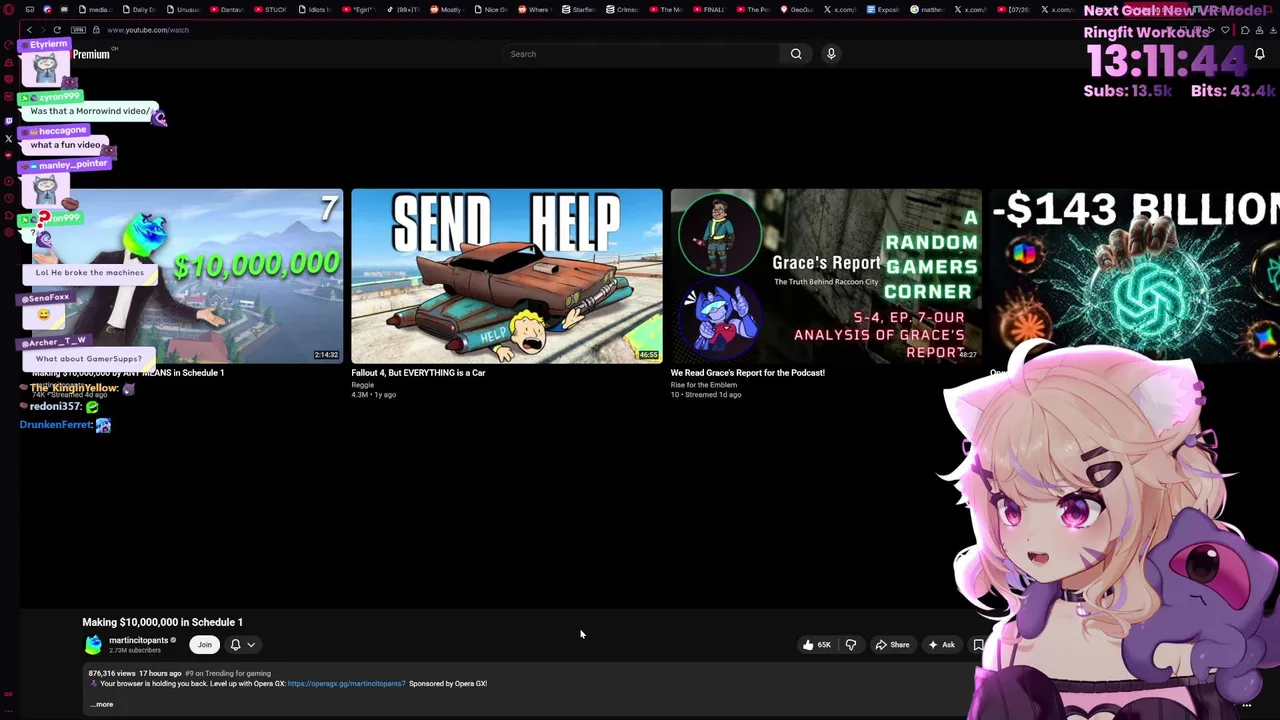The height and width of the screenshot is (720, 1280).
Task: Click the YouTube Premium logo
Action: click(90, 54)
